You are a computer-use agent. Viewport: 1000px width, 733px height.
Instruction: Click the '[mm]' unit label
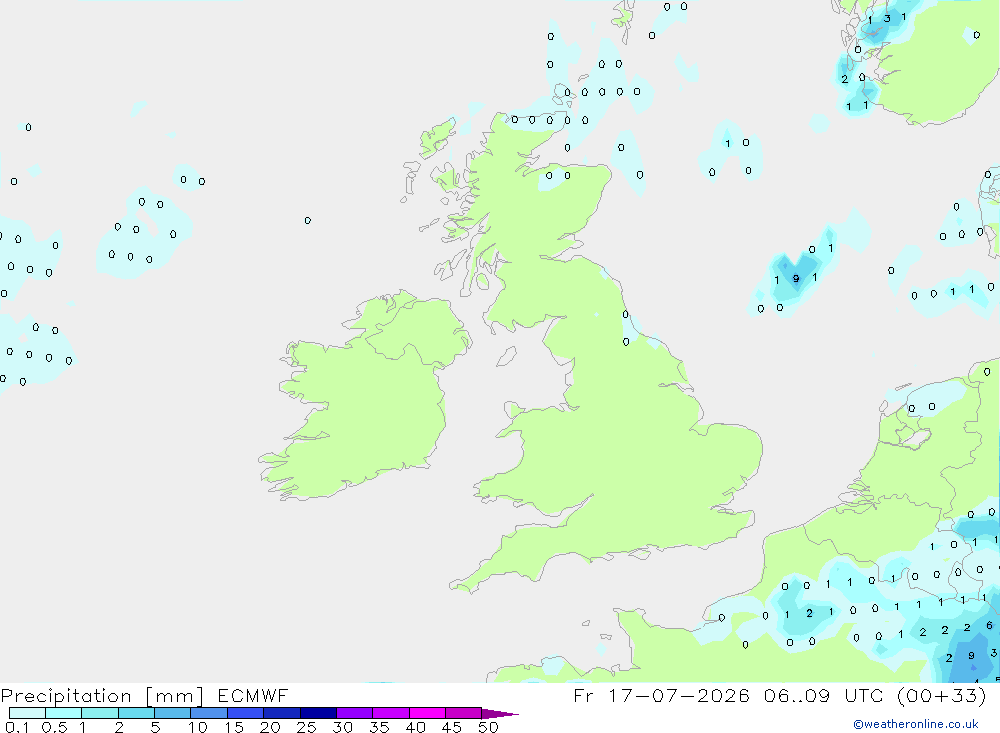[x=174, y=696]
